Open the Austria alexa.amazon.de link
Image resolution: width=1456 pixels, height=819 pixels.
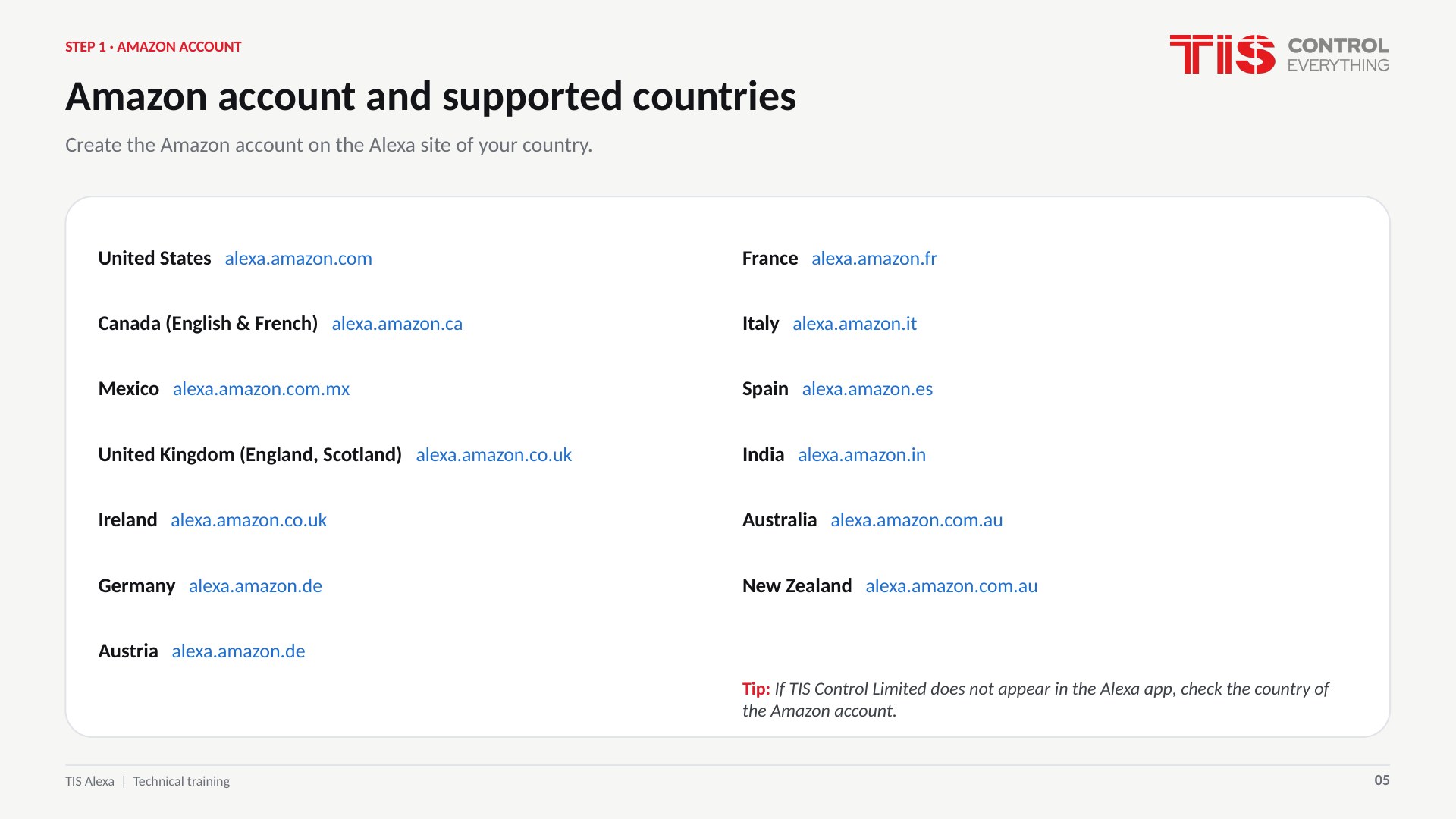[x=238, y=651]
